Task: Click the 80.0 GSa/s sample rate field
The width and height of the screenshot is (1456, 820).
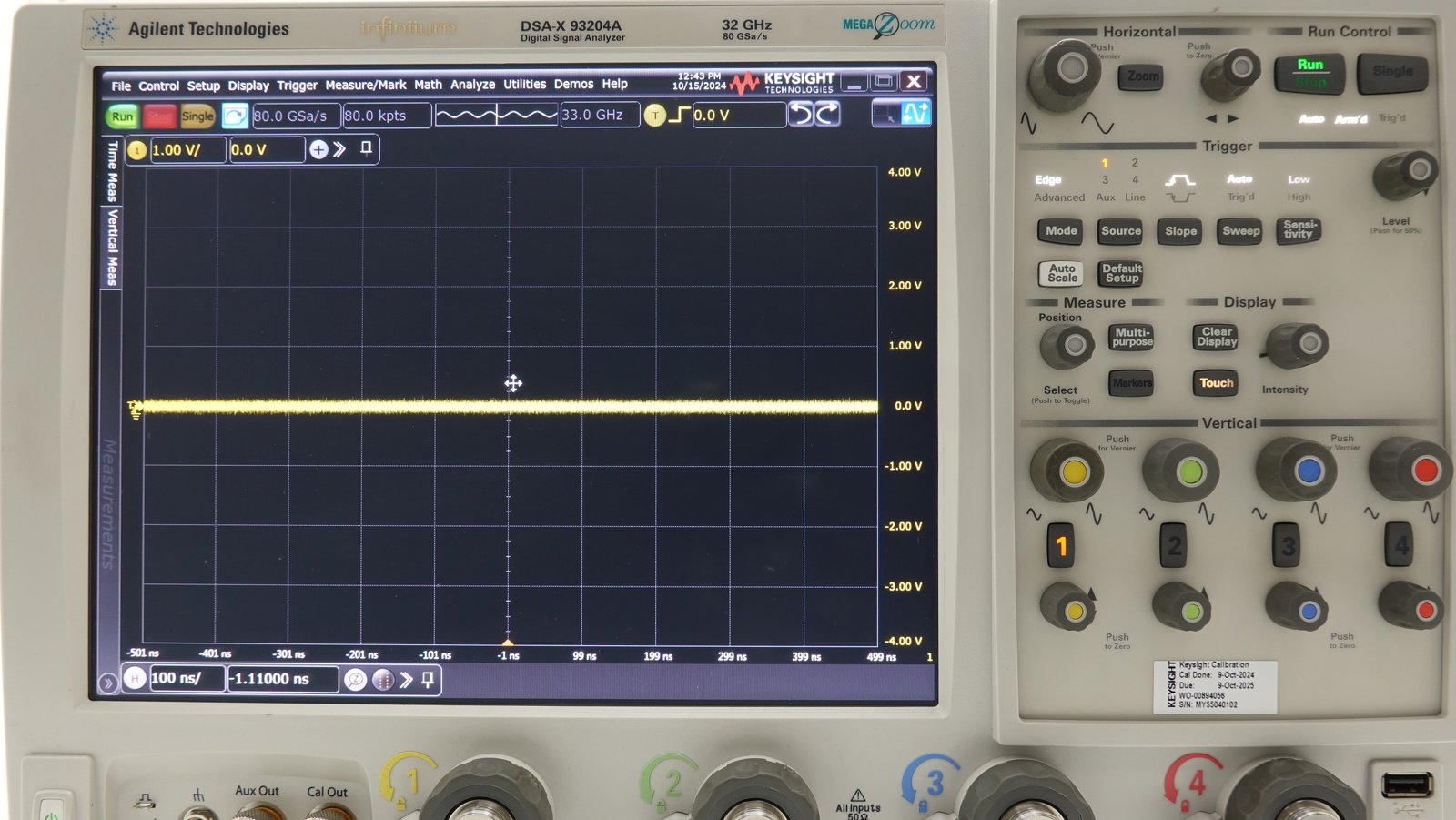Action: 296,116
